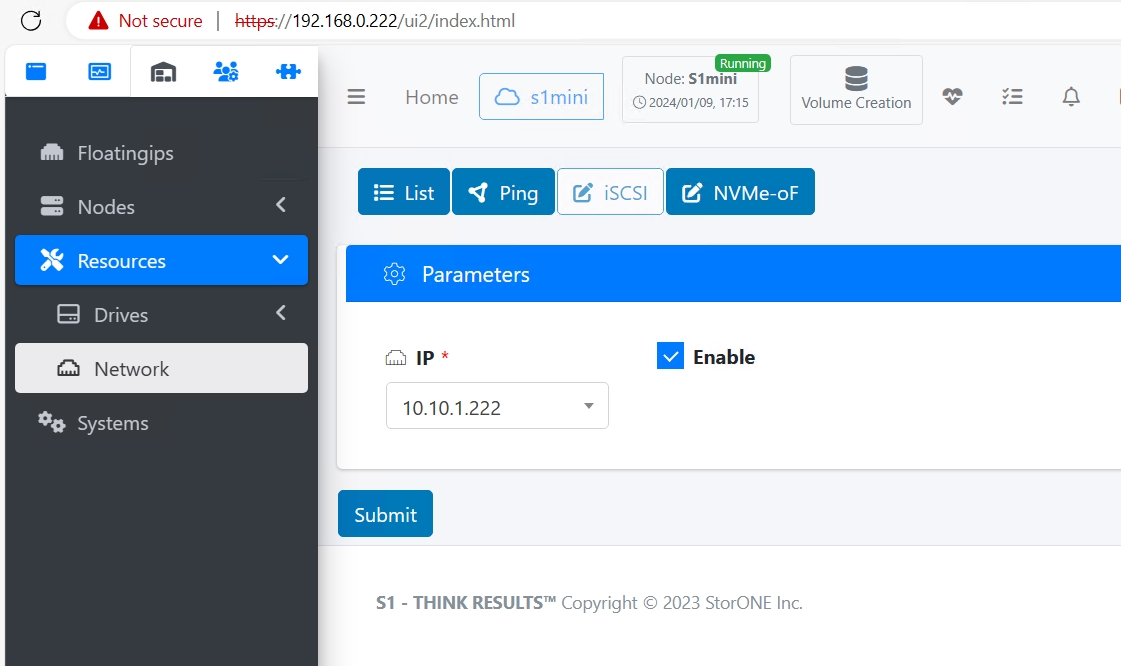Expand the Drives submenu chevron
The width and height of the screenshot is (1121, 666).
pos(281,313)
